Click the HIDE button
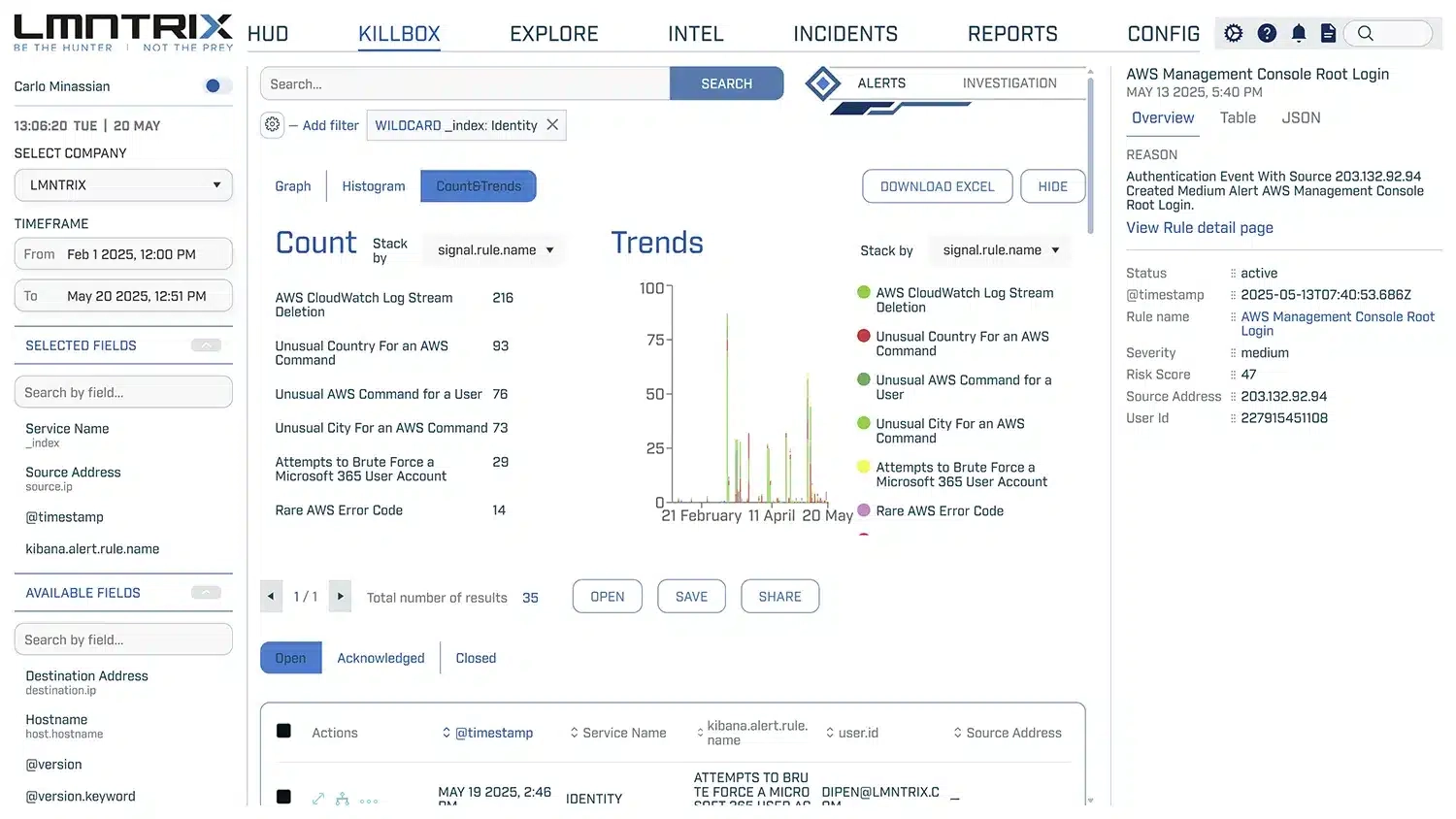Image resolution: width=1456 pixels, height=819 pixels. click(1053, 186)
